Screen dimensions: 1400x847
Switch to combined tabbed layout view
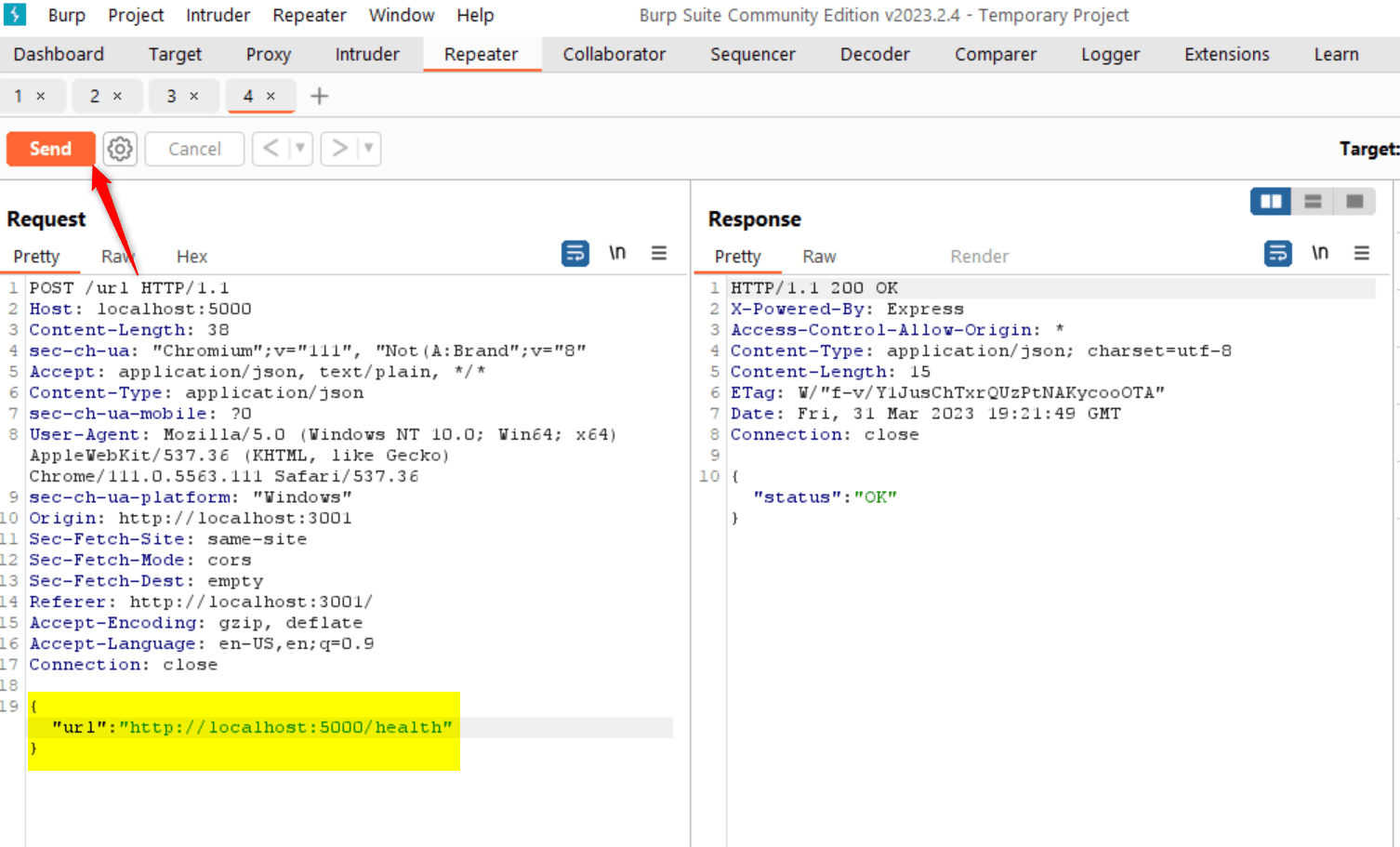click(1354, 201)
